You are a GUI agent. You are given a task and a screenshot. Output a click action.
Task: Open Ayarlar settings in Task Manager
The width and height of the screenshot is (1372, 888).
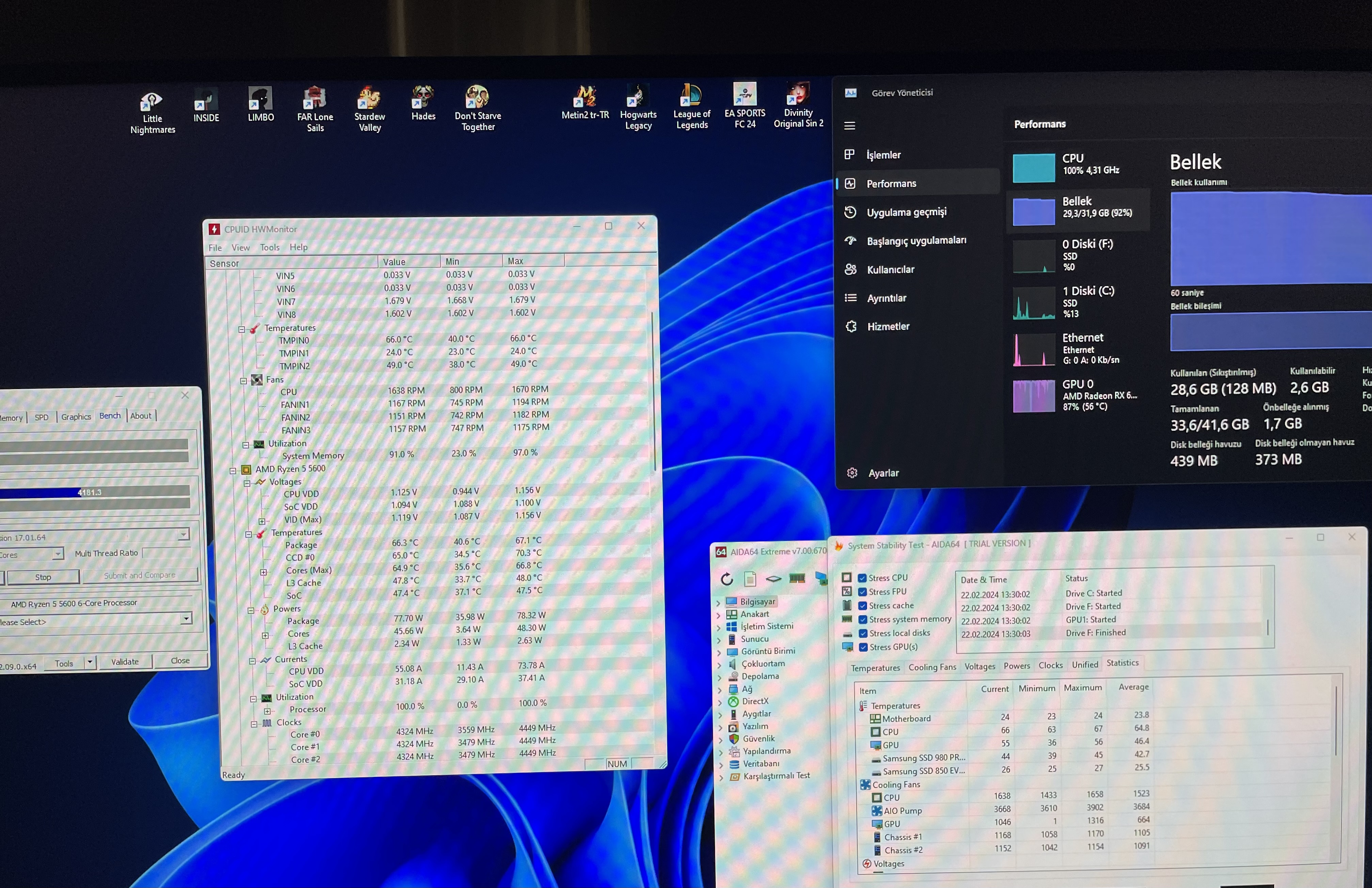[883, 473]
